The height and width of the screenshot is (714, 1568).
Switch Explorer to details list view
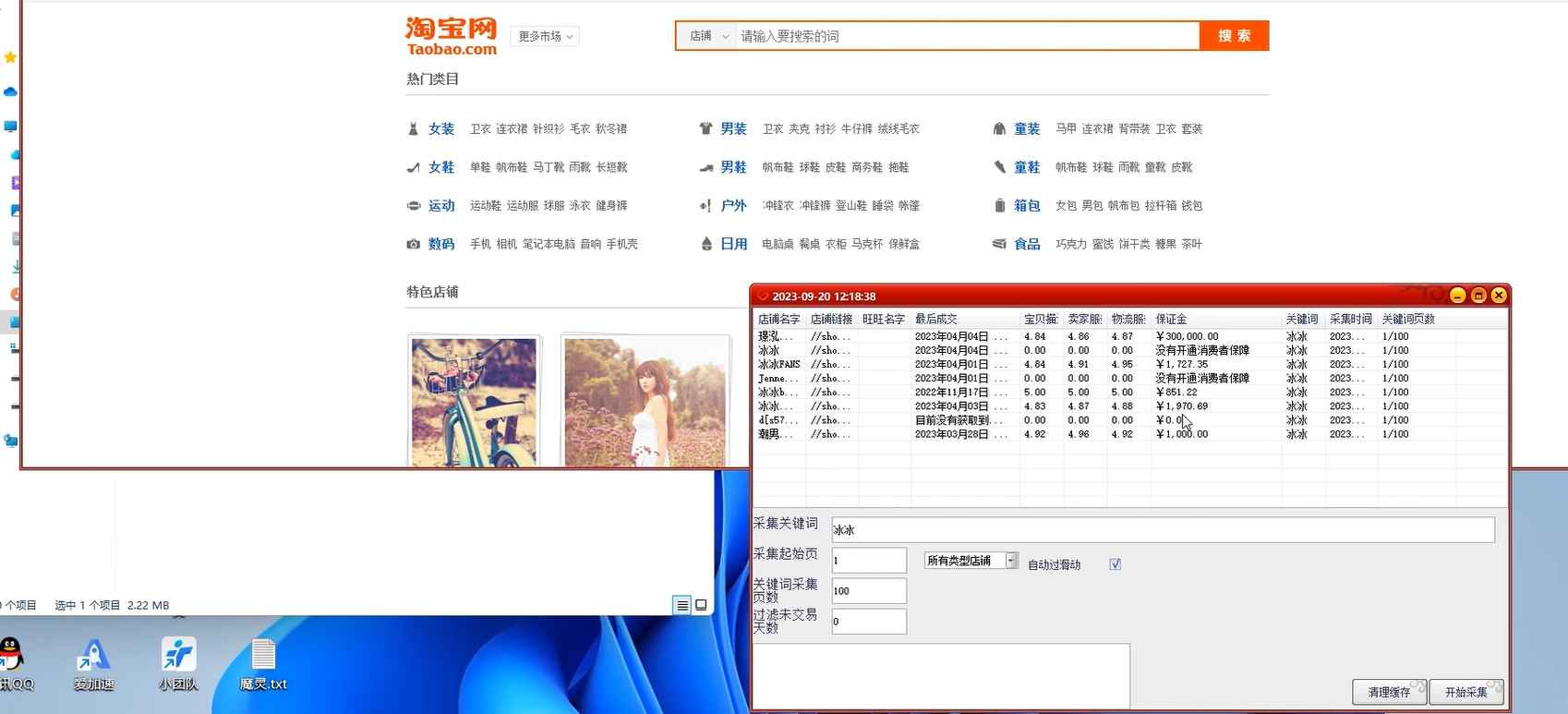click(x=681, y=605)
